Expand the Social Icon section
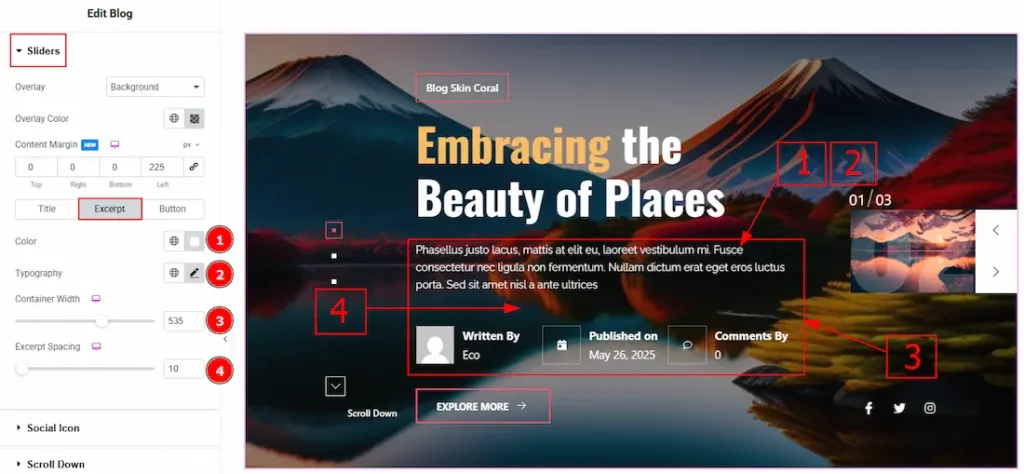The image size is (1024, 474). click(53, 428)
